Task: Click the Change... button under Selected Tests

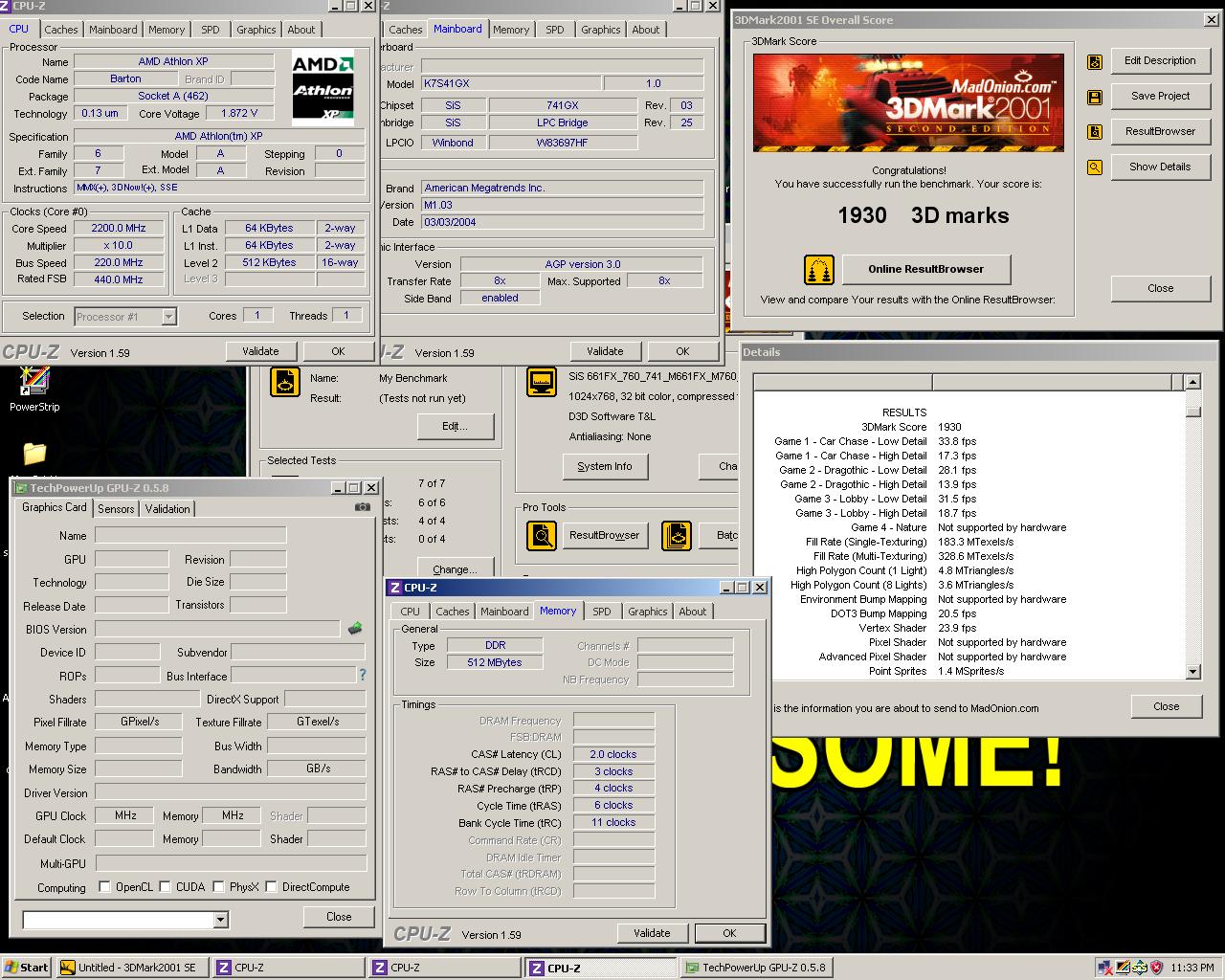Action: (x=455, y=568)
